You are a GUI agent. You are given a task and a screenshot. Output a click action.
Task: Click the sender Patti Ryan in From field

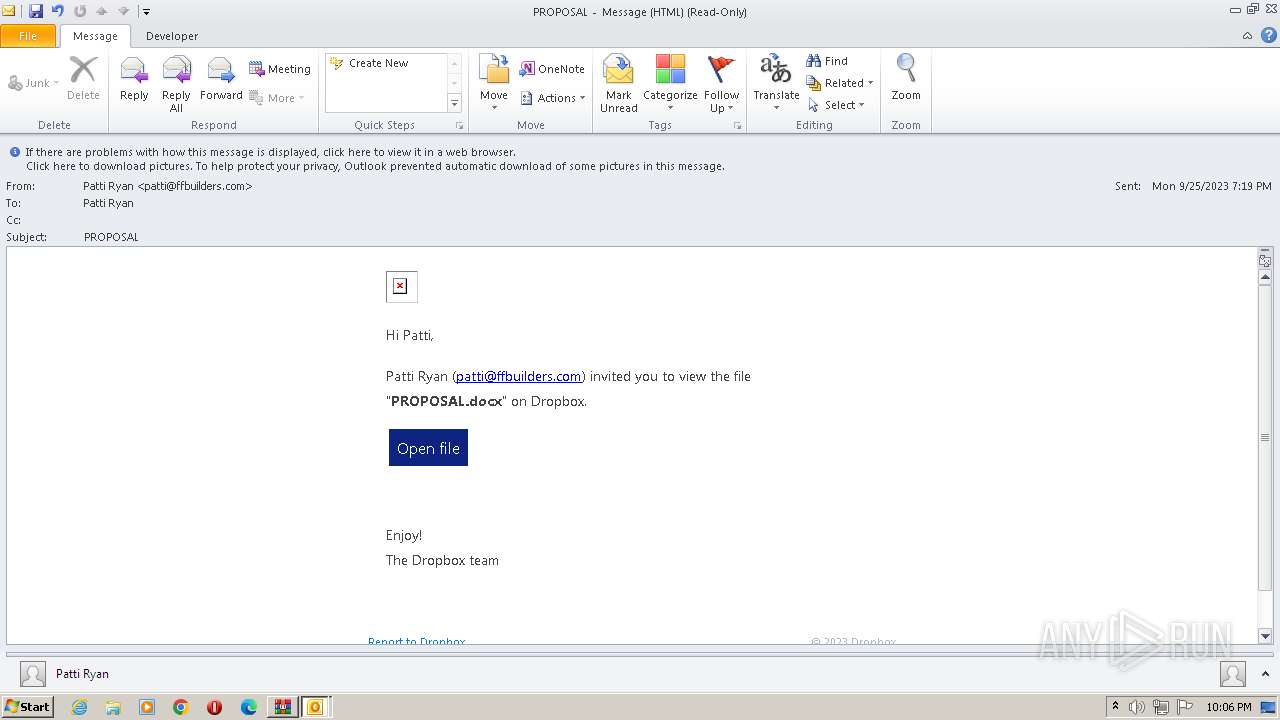(x=168, y=186)
